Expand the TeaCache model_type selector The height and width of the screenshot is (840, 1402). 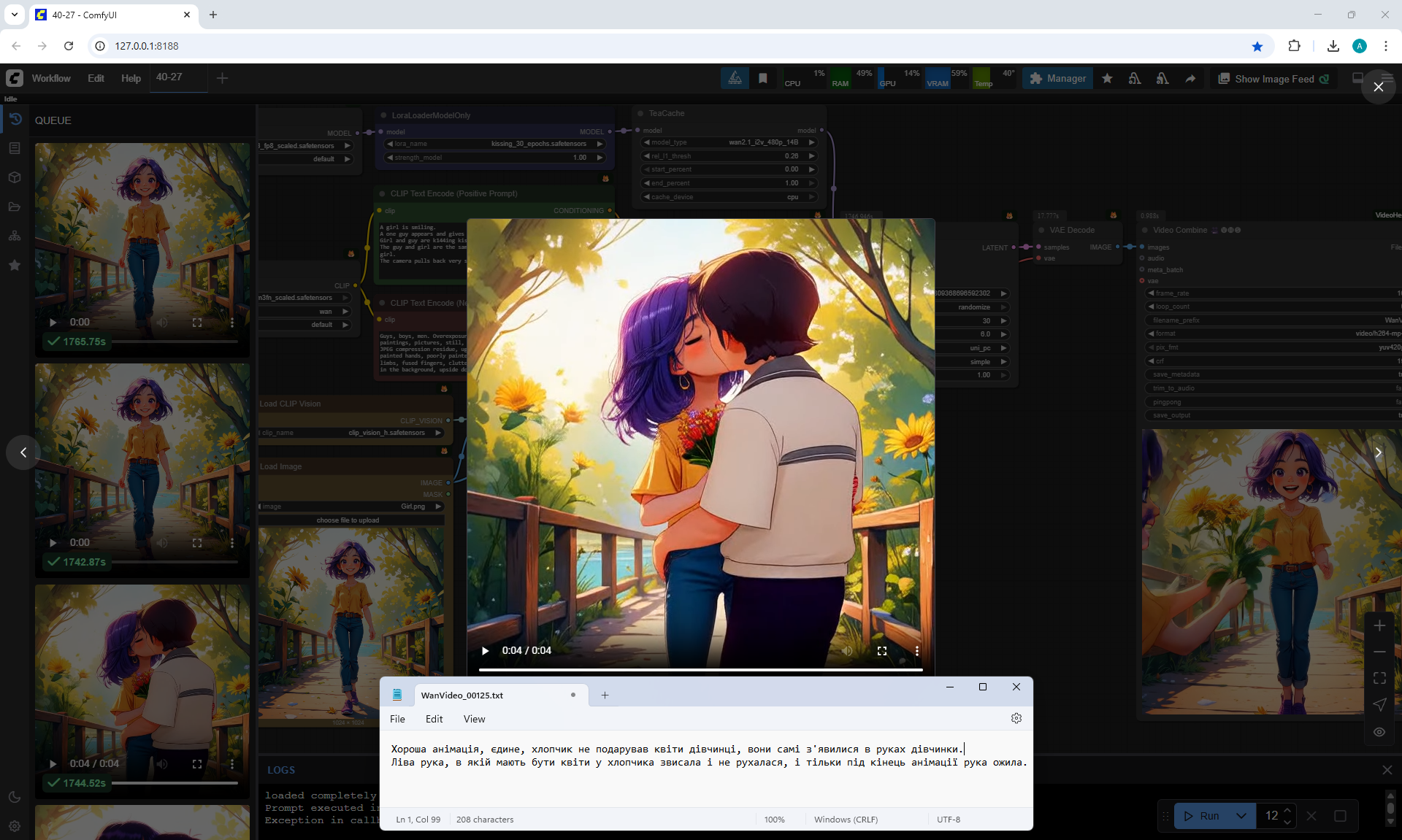click(730, 142)
